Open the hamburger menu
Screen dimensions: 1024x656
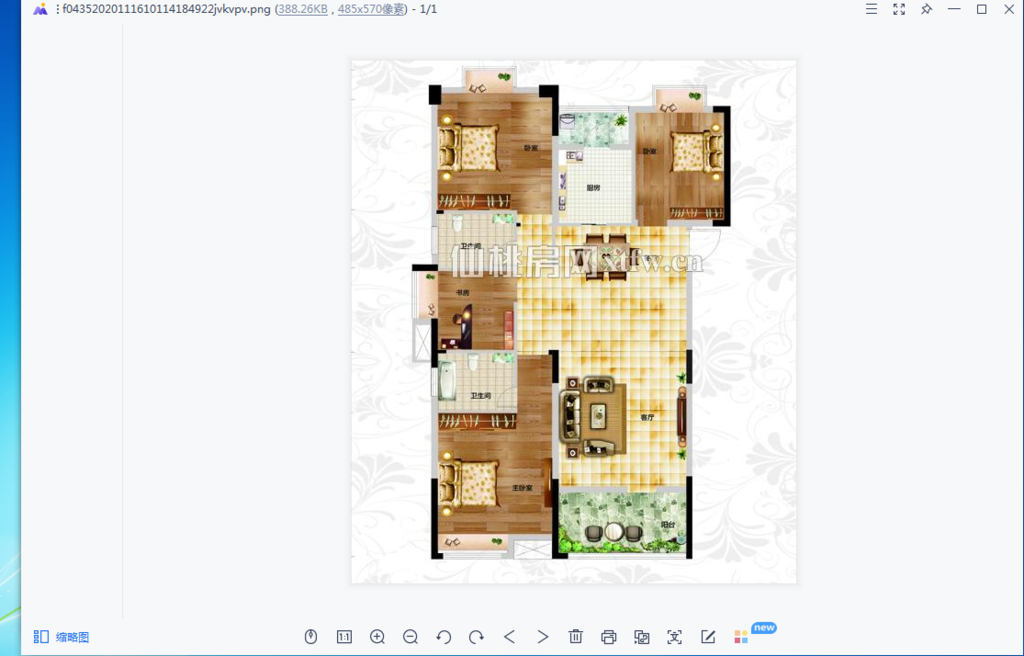tap(871, 9)
